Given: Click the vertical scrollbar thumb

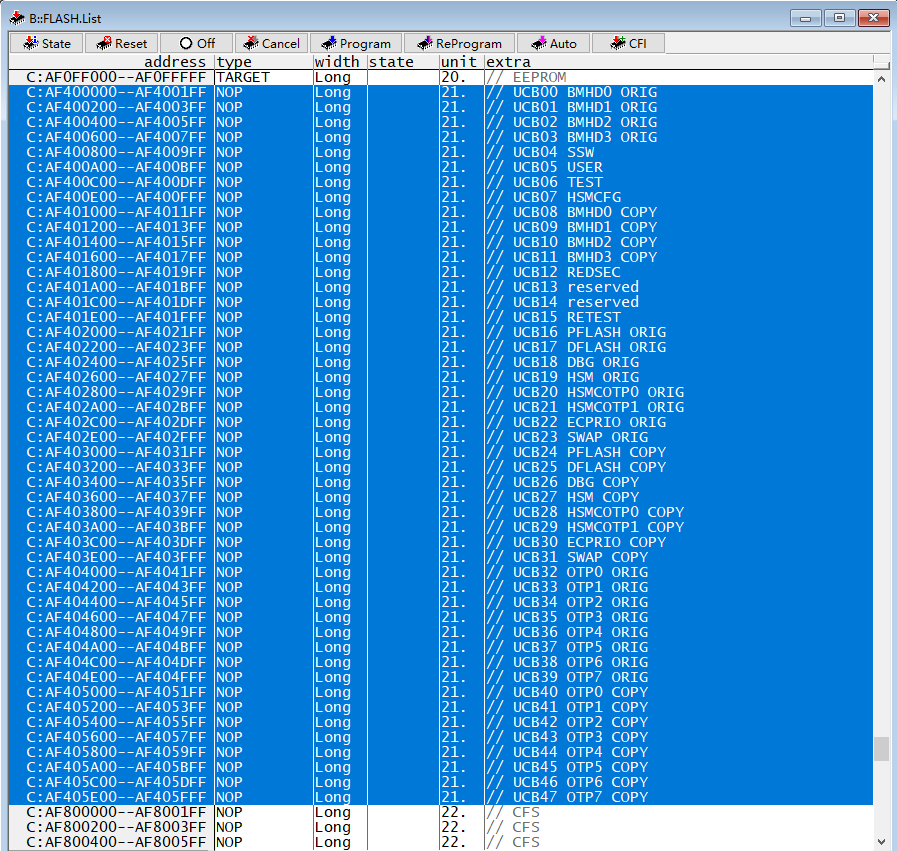Looking at the screenshot, I should (882, 749).
